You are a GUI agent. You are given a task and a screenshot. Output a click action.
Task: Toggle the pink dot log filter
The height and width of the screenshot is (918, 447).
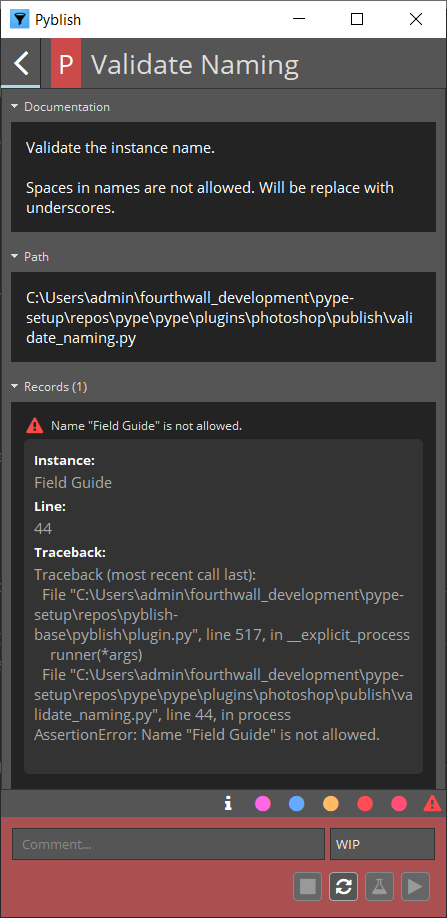coord(263,804)
